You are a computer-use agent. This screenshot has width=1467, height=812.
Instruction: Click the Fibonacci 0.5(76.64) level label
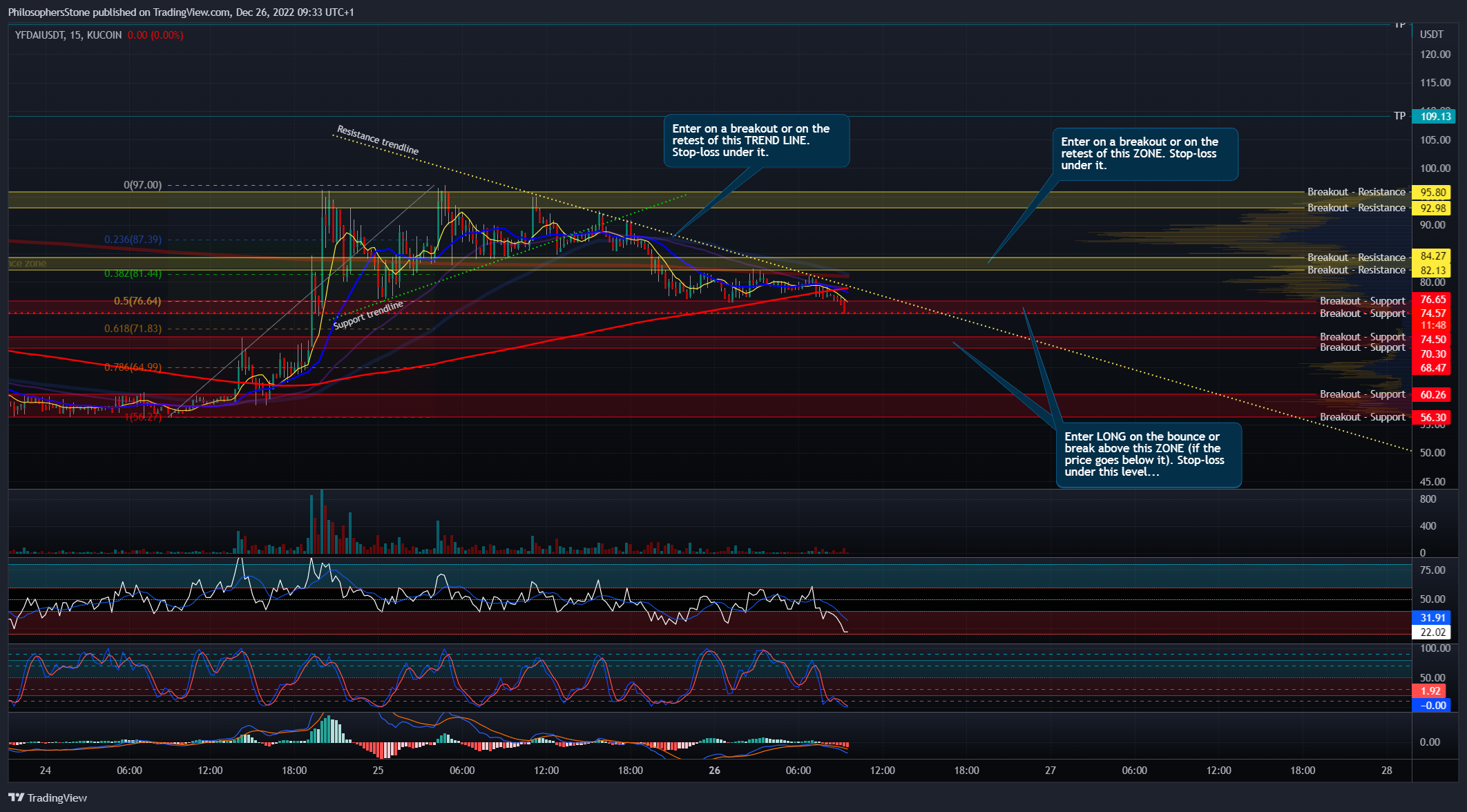click(x=137, y=301)
